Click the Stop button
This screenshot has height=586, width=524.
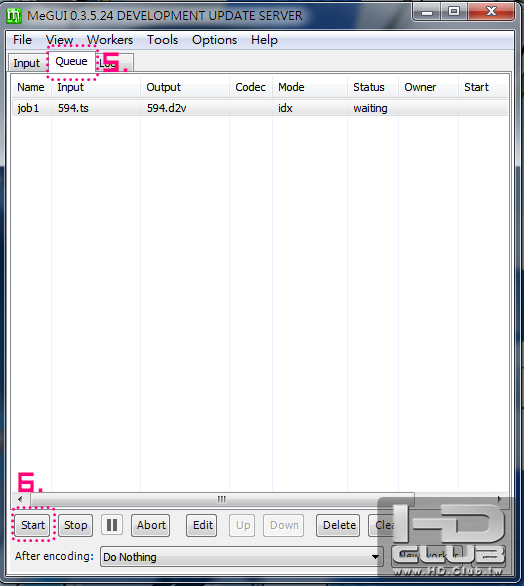coord(75,525)
